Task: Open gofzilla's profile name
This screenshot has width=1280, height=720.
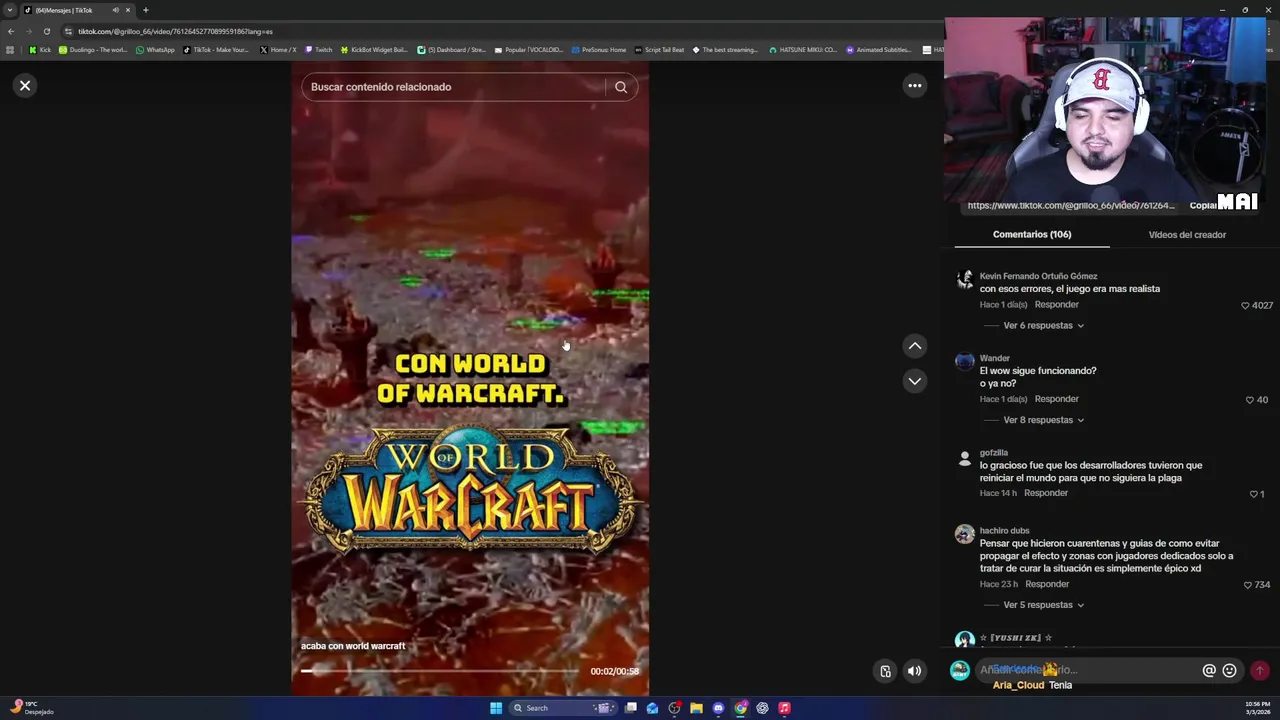Action: (x=994, y=453)
